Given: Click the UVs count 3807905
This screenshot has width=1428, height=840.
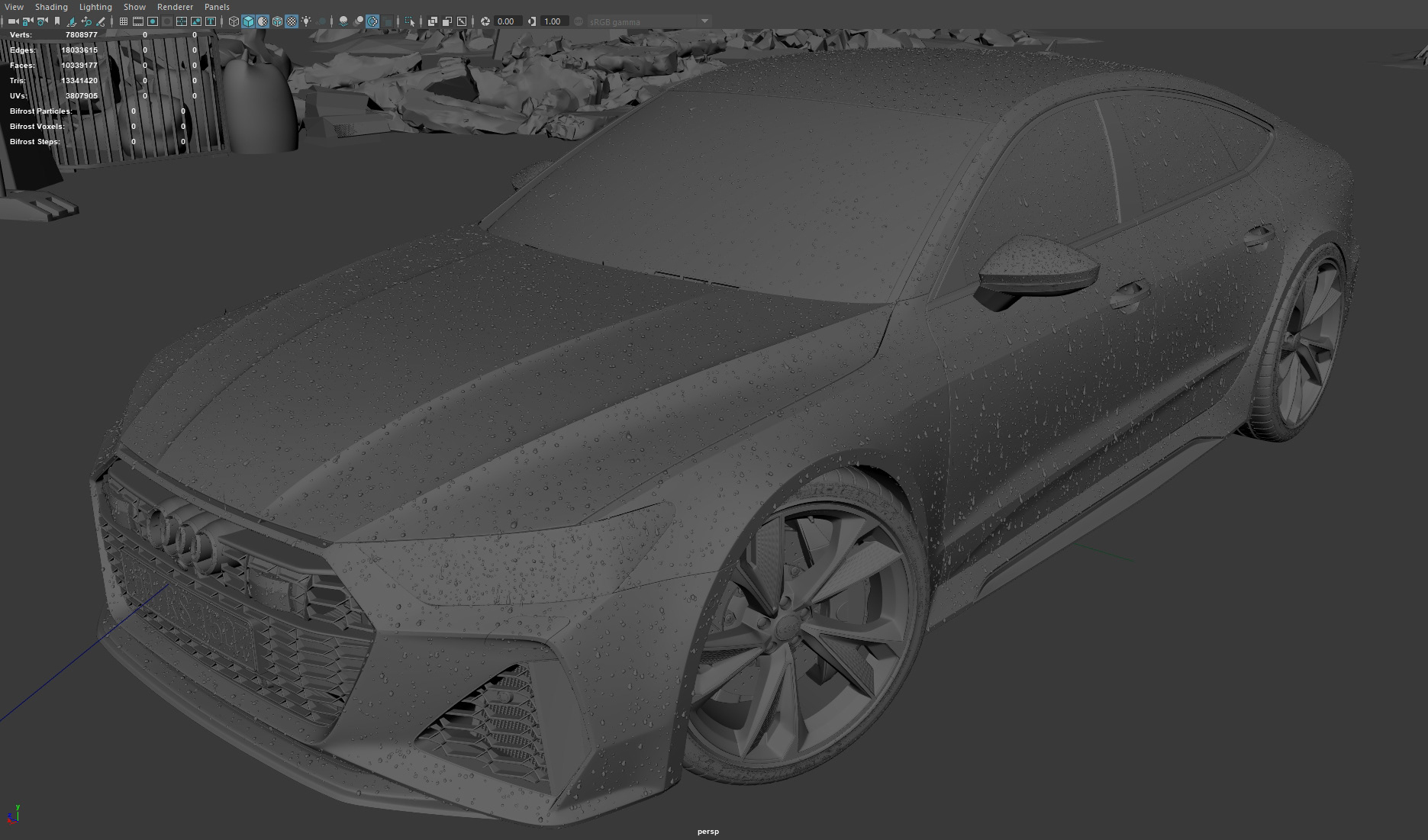Looking at the screenshot, I should (81, 96).
